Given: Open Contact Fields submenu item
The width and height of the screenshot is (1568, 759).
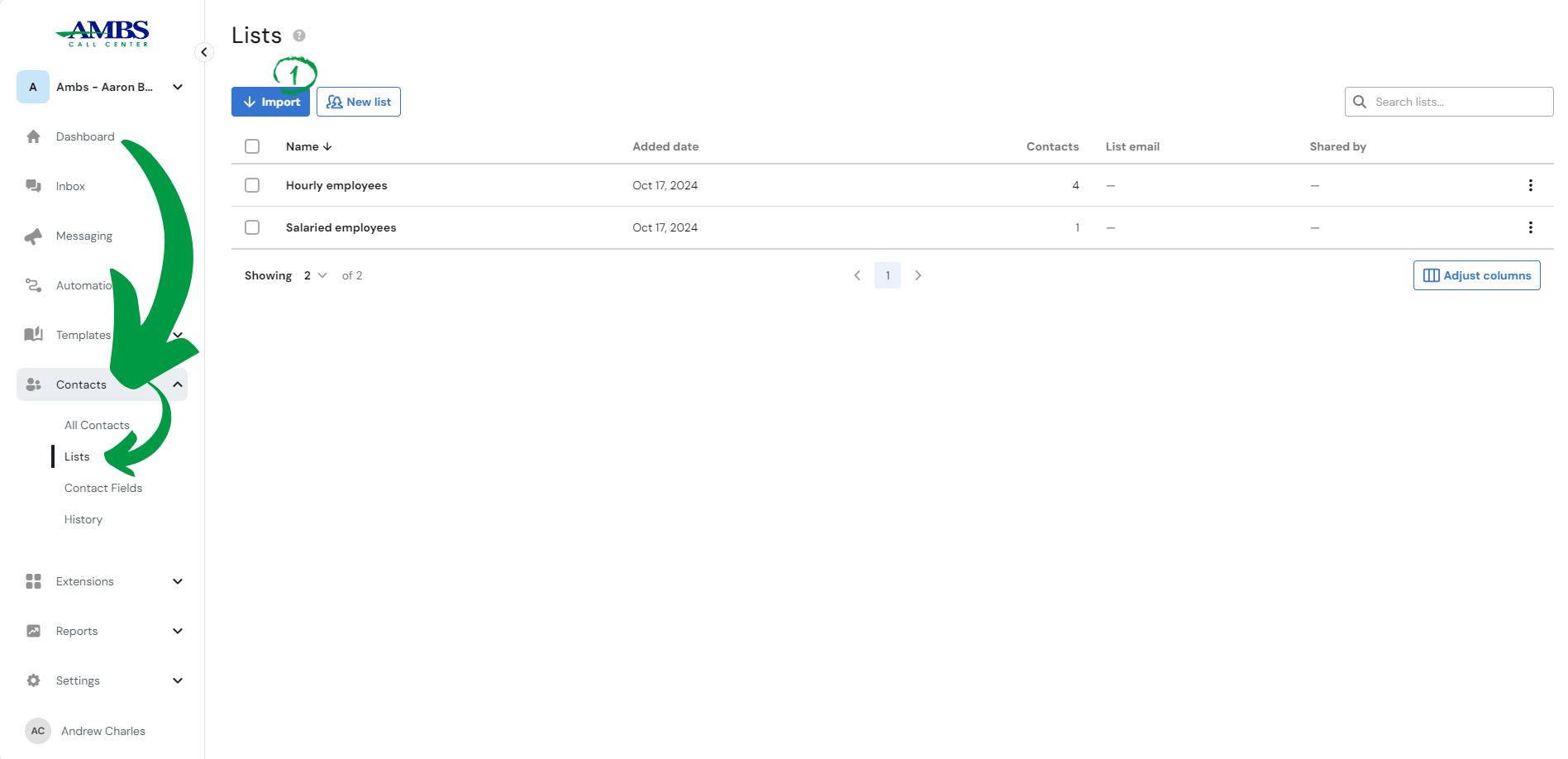Looking at the screenshot, I should (103, 488).
